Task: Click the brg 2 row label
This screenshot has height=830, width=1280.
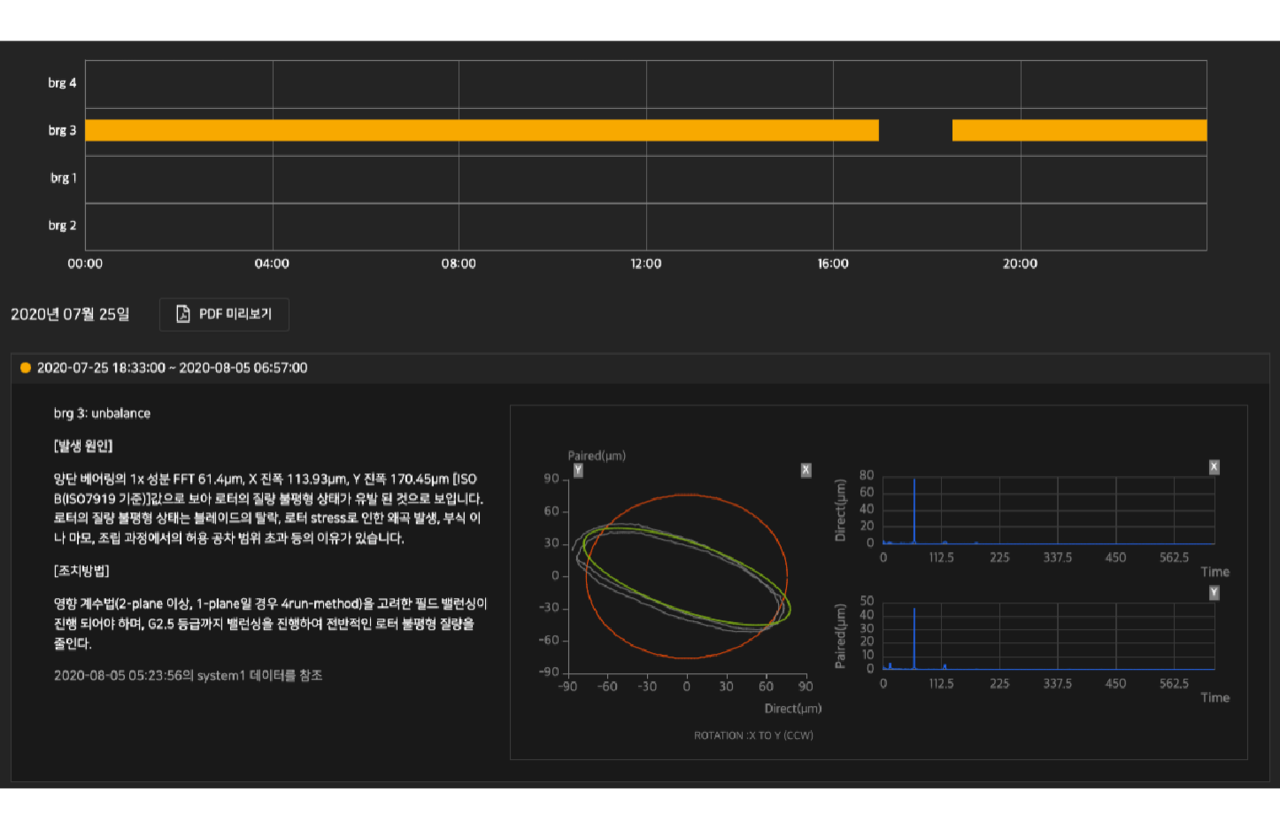Action: coord(62,226)
